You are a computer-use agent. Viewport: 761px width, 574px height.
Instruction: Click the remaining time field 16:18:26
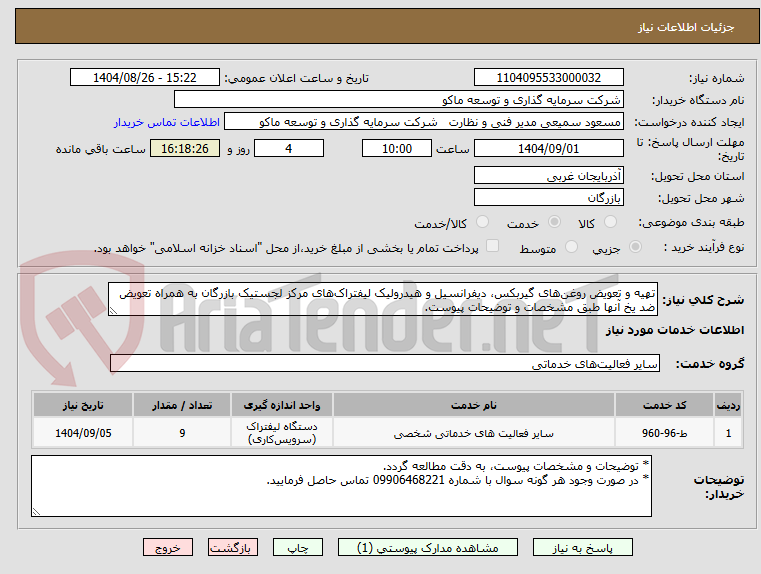185,148
